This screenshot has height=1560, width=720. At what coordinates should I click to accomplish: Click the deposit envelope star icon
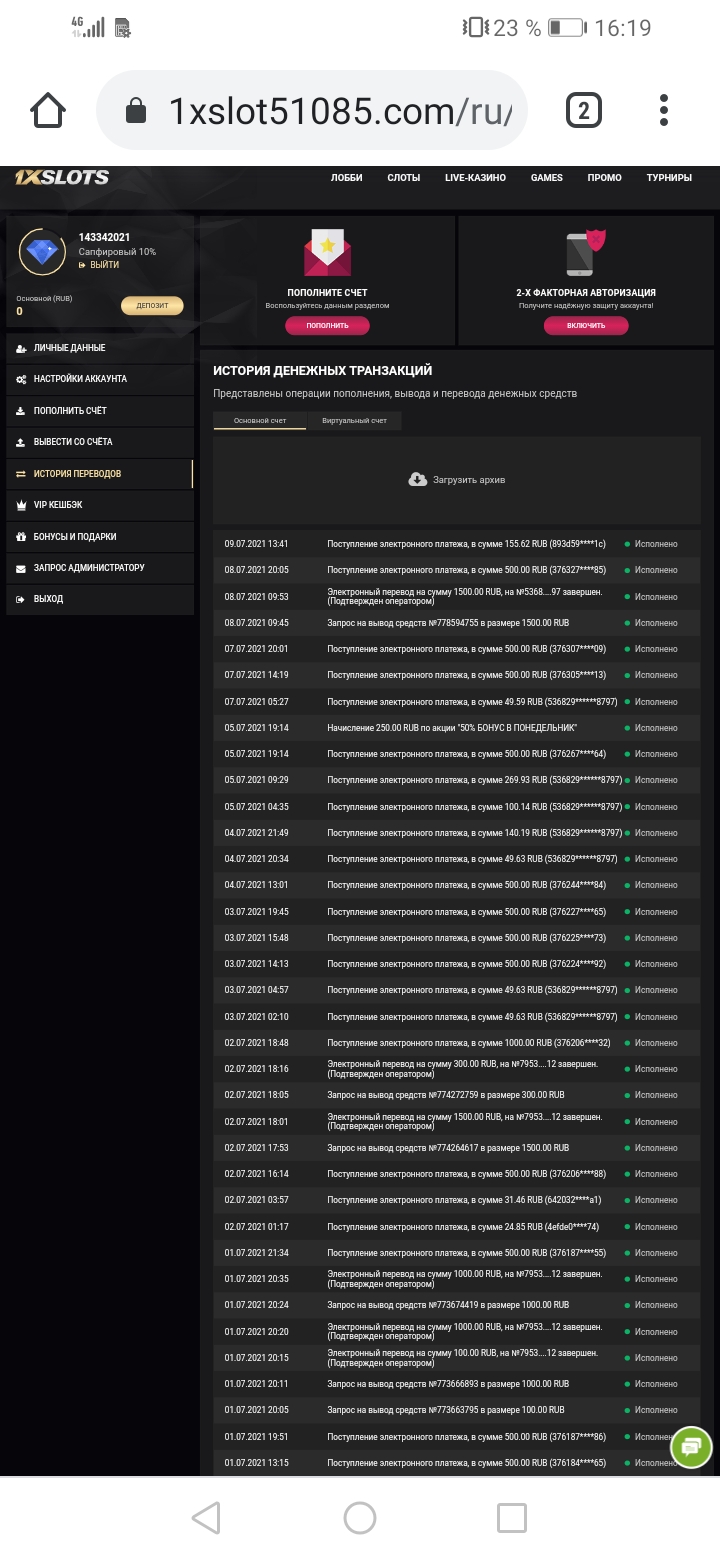coord(327,253)
